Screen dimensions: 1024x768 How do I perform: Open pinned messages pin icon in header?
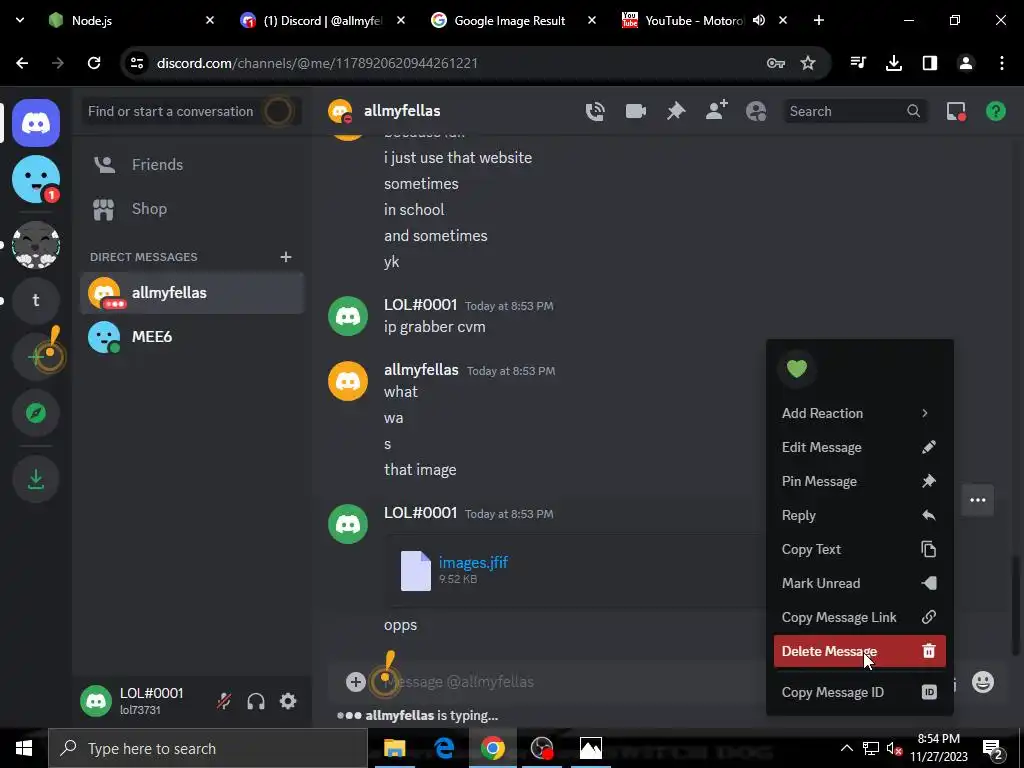click(676, 111)
